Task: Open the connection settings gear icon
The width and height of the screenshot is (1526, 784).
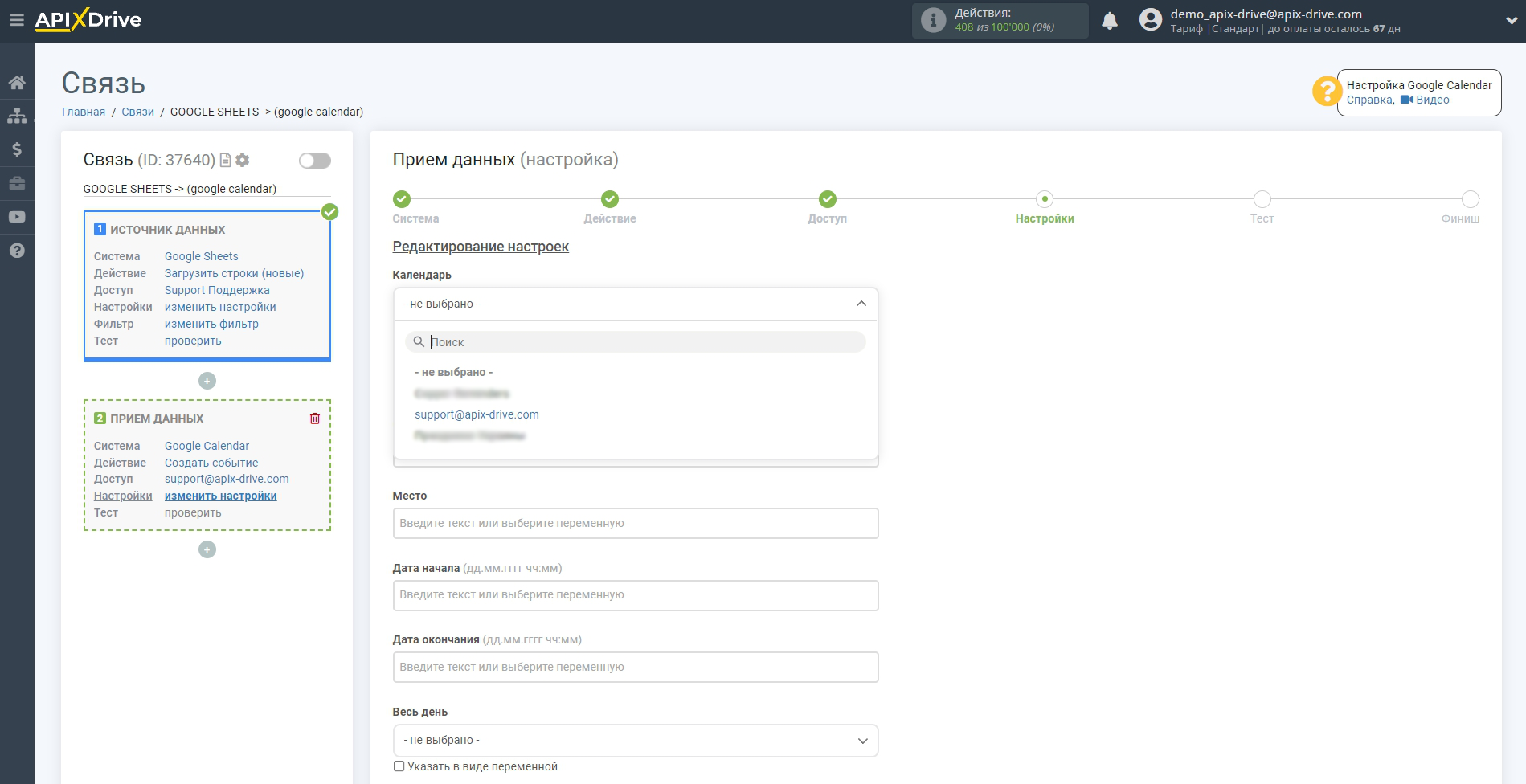Action: click(x=242, y=161)
